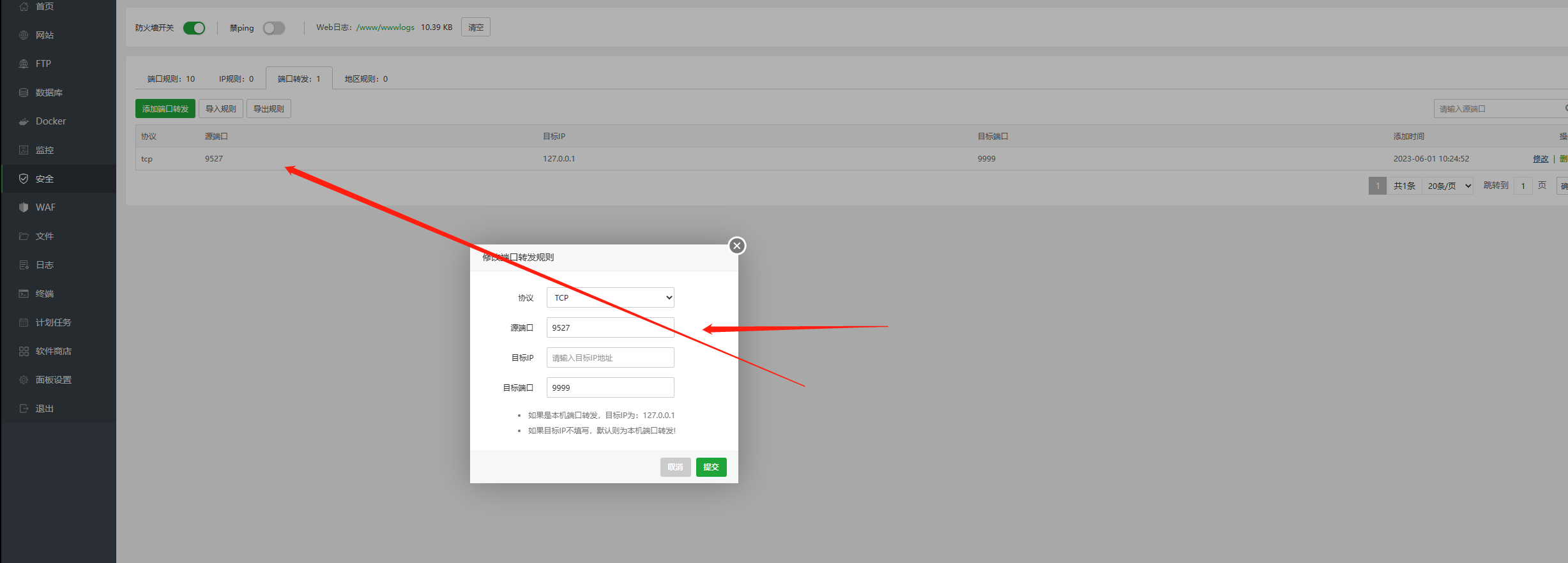Click the 9999 target port table cell
1568x563 pixels.
pyautogui.click(x=987, y=159)
